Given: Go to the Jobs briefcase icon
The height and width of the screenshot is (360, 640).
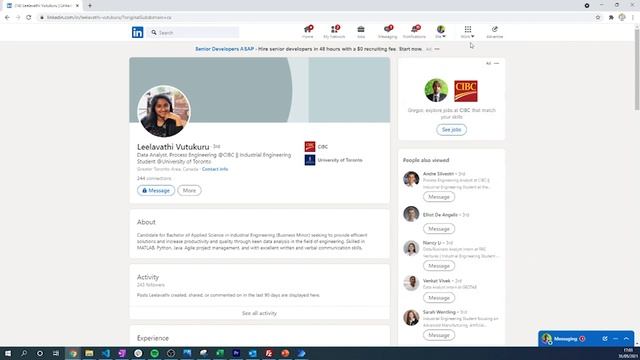Looking at the screenshot, I should click(x=361, y=32).
